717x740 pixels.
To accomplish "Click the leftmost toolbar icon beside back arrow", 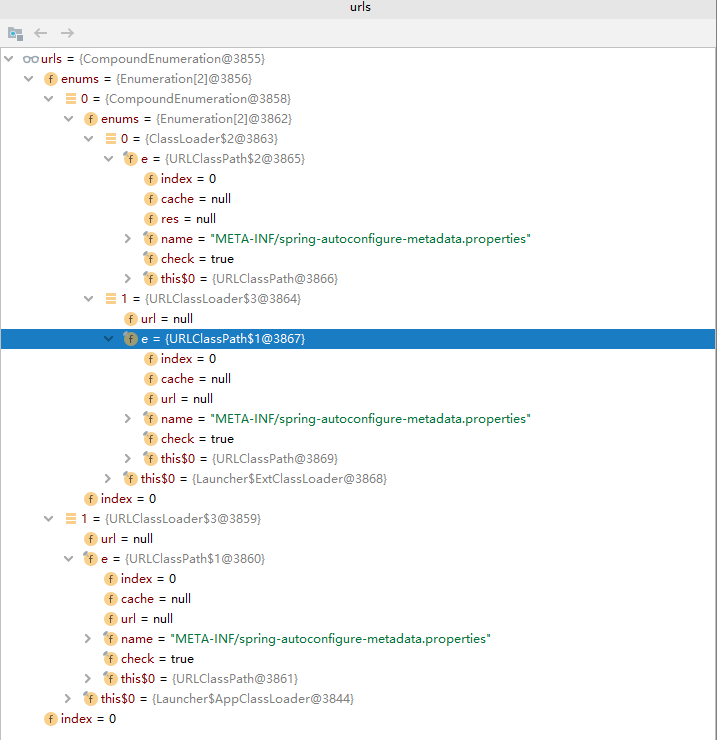I will coord(15,33).
